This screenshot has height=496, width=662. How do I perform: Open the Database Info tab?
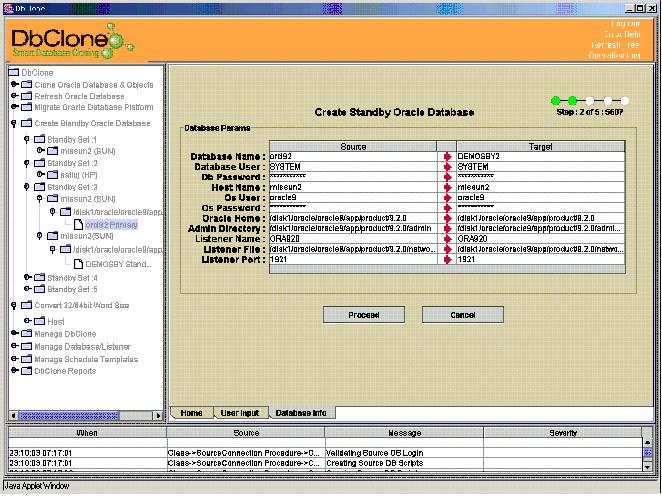click(301, 413)
